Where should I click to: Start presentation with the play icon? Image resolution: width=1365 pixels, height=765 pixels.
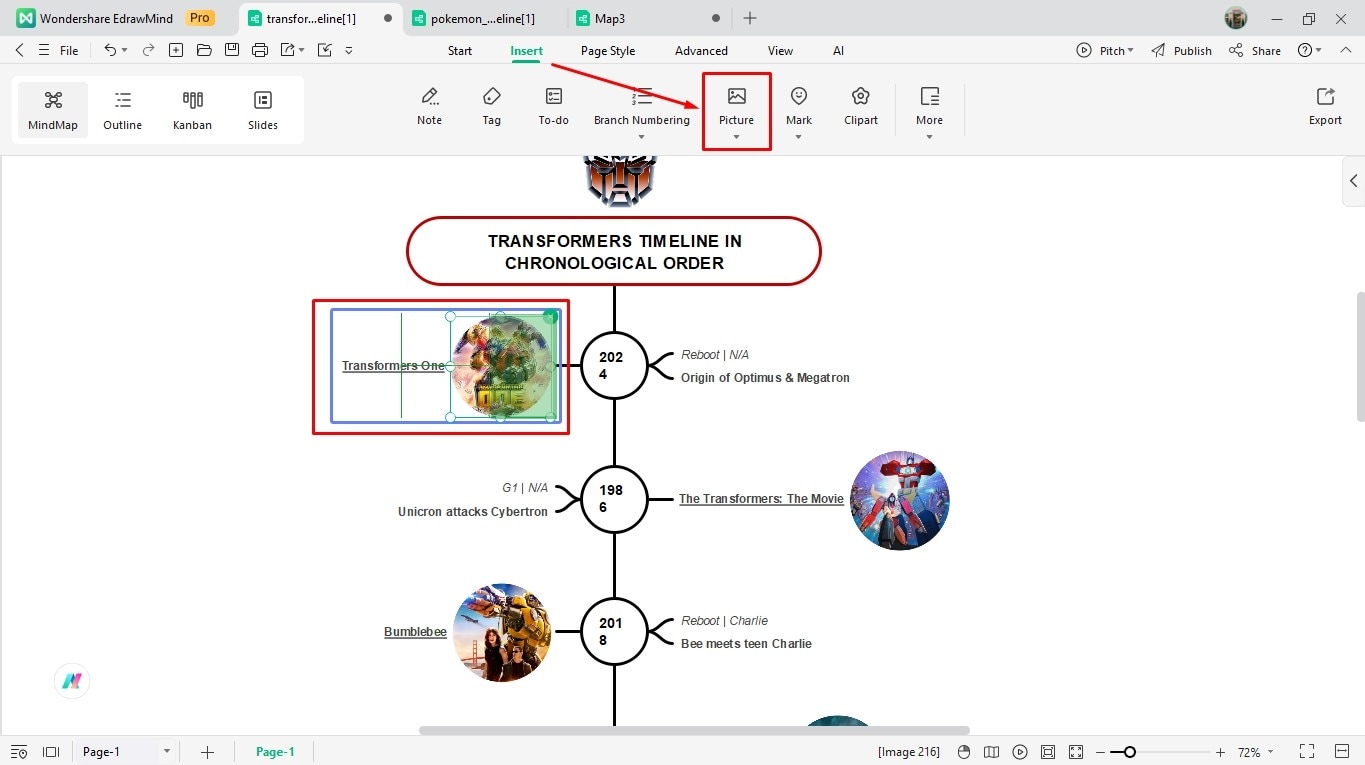(x=1020, y=752)
